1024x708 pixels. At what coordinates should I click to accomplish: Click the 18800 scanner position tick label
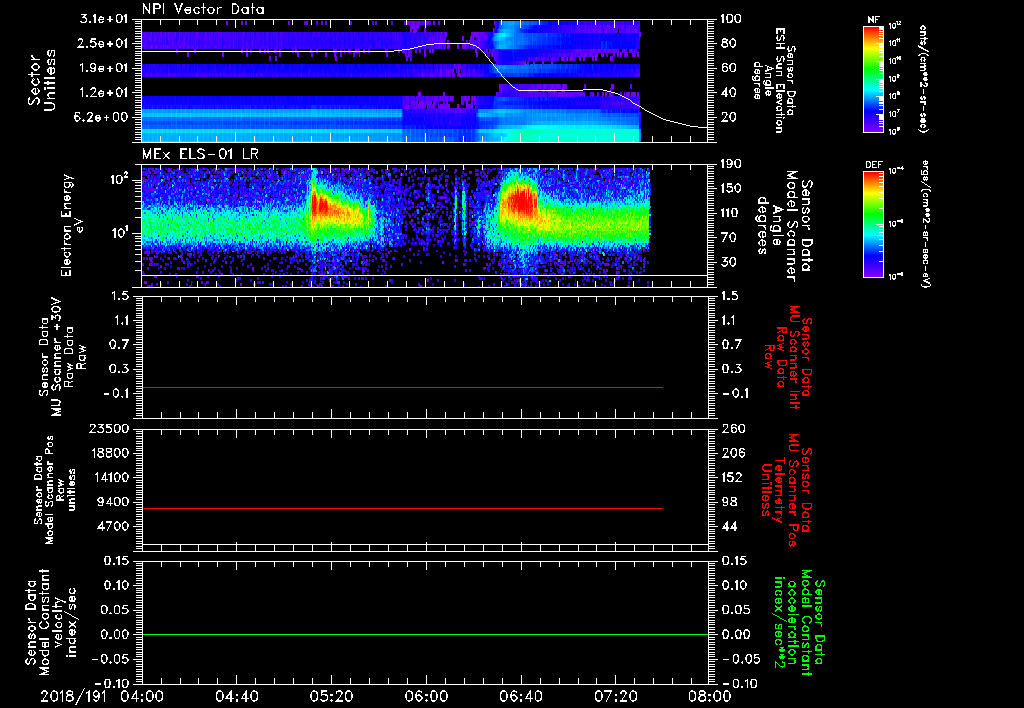(x=109, y=453)
